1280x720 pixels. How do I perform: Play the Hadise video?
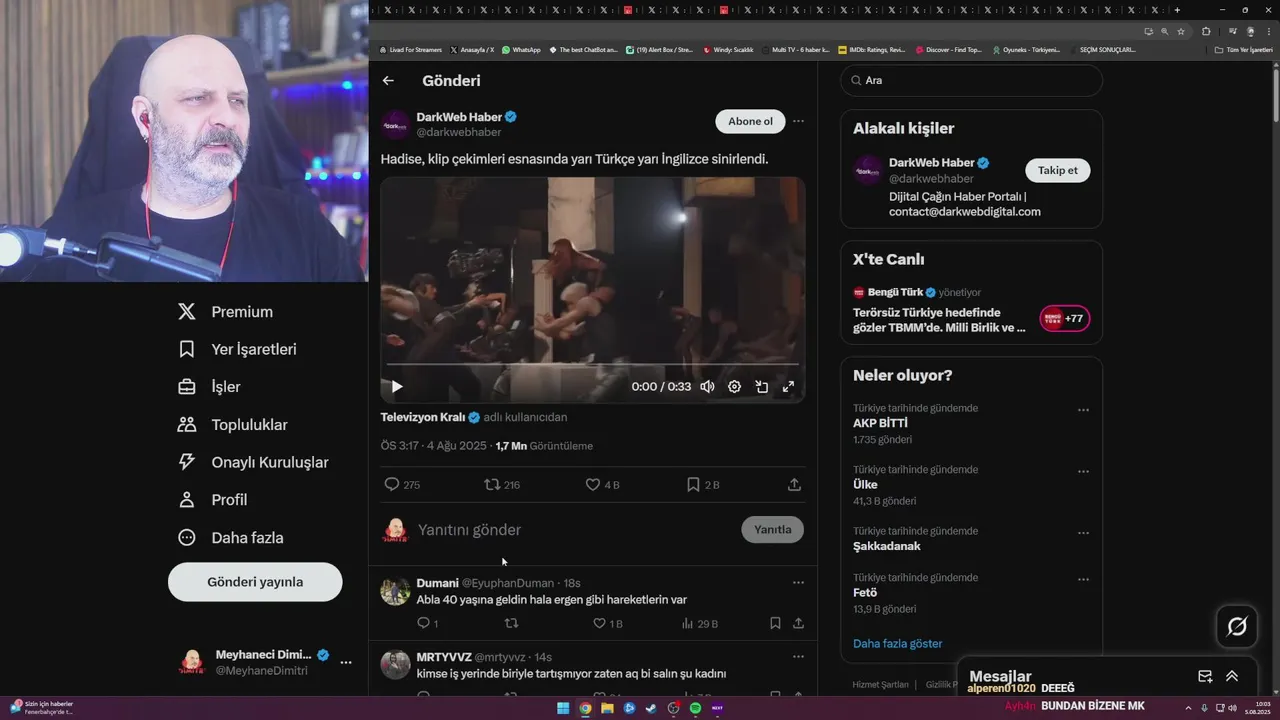(x=397, y=386)
